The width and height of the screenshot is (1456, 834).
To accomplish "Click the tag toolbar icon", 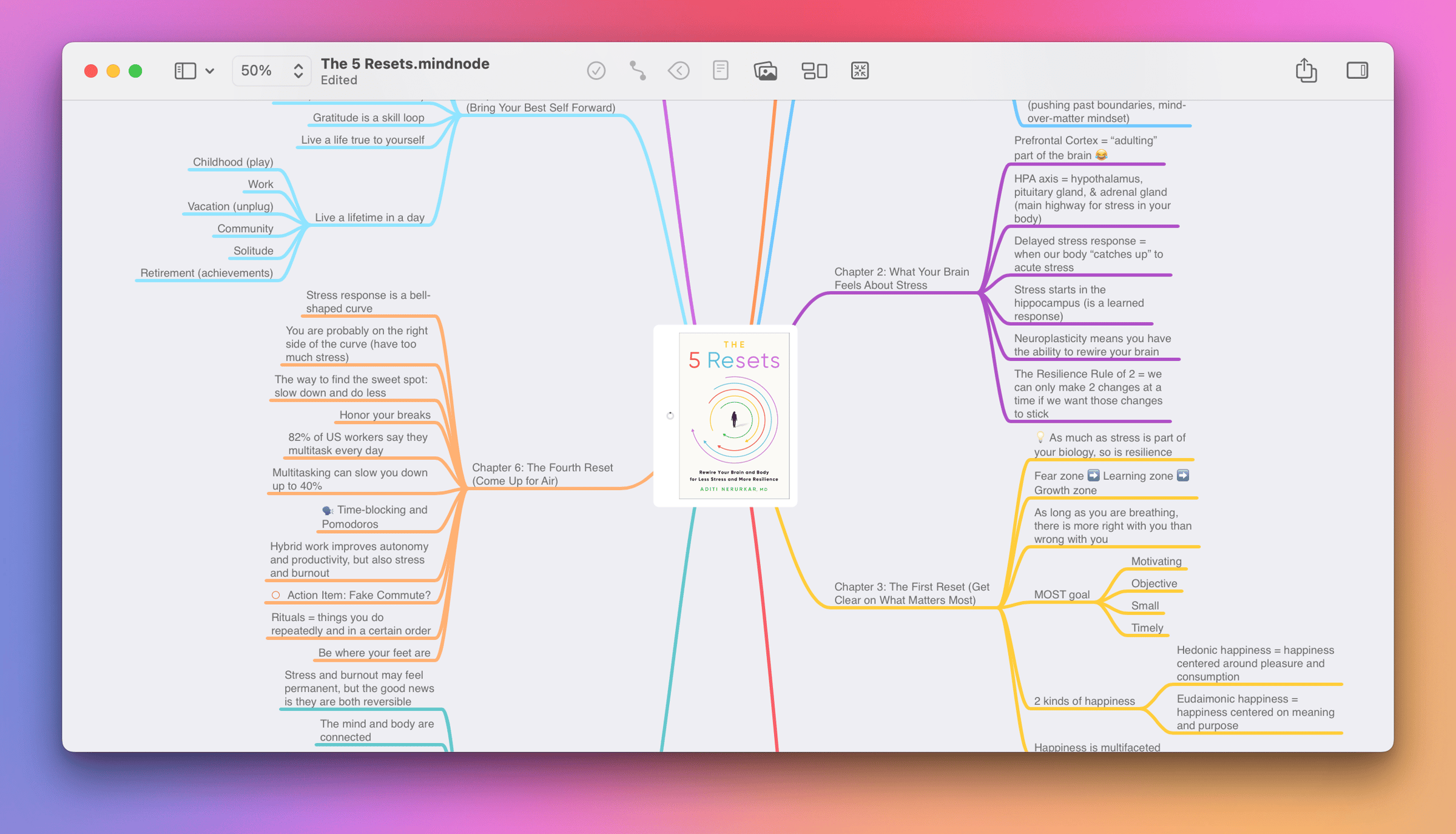I will pos(679,71).
